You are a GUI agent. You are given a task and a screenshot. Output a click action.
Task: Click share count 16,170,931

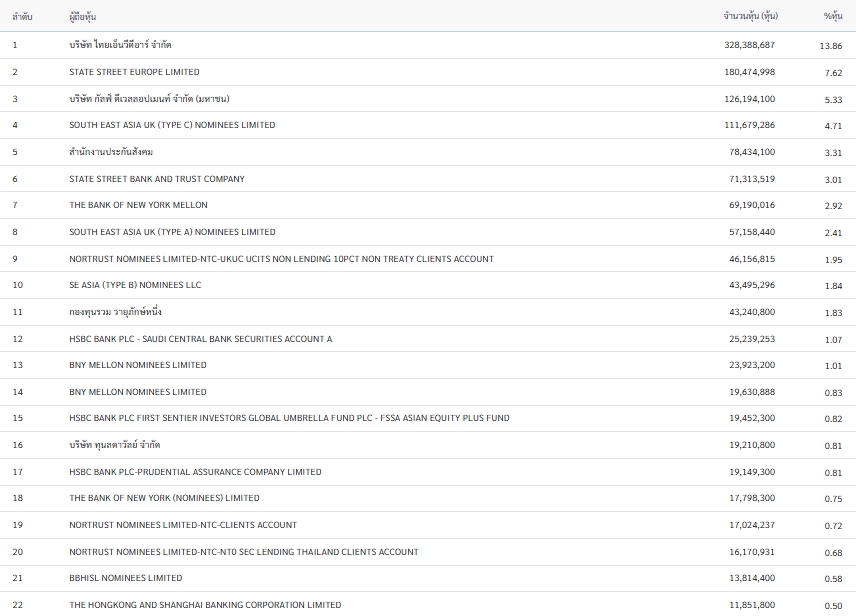click(x=752, y=552)
